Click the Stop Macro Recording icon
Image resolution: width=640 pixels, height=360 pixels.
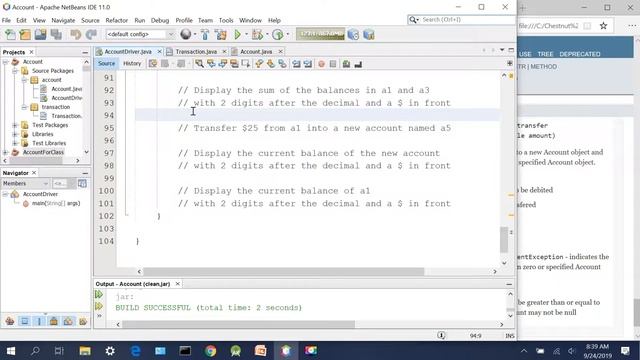tap(333, 64)
